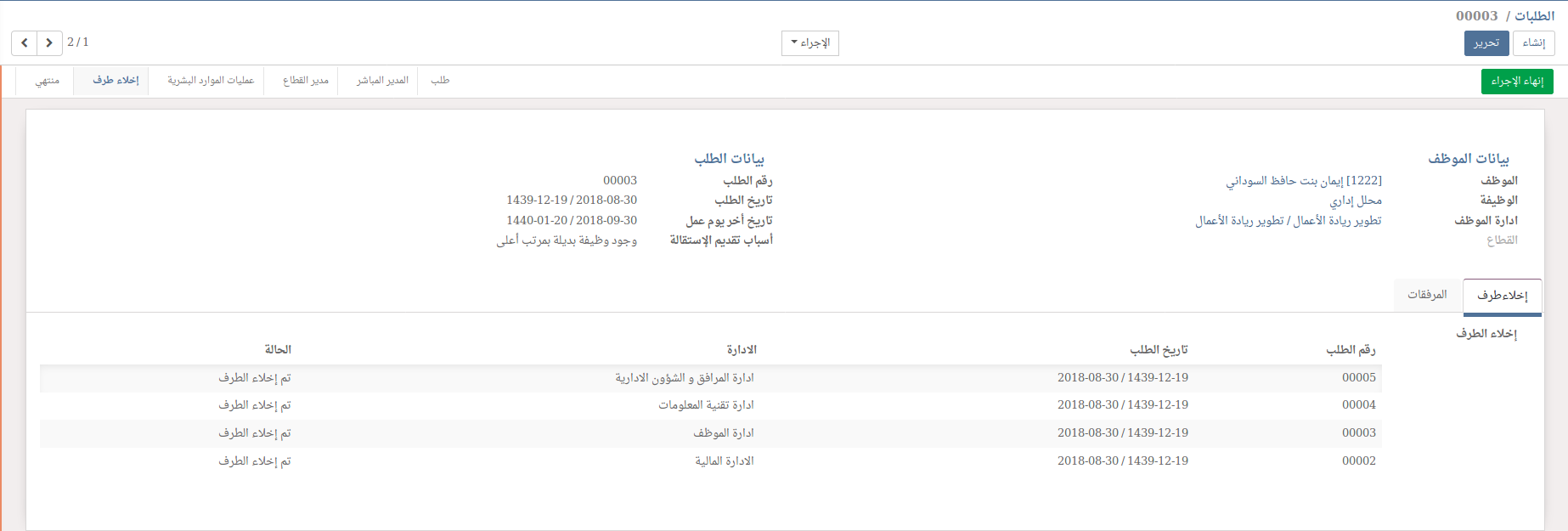Sort table by الحالة column header

[x=278, y=350]
